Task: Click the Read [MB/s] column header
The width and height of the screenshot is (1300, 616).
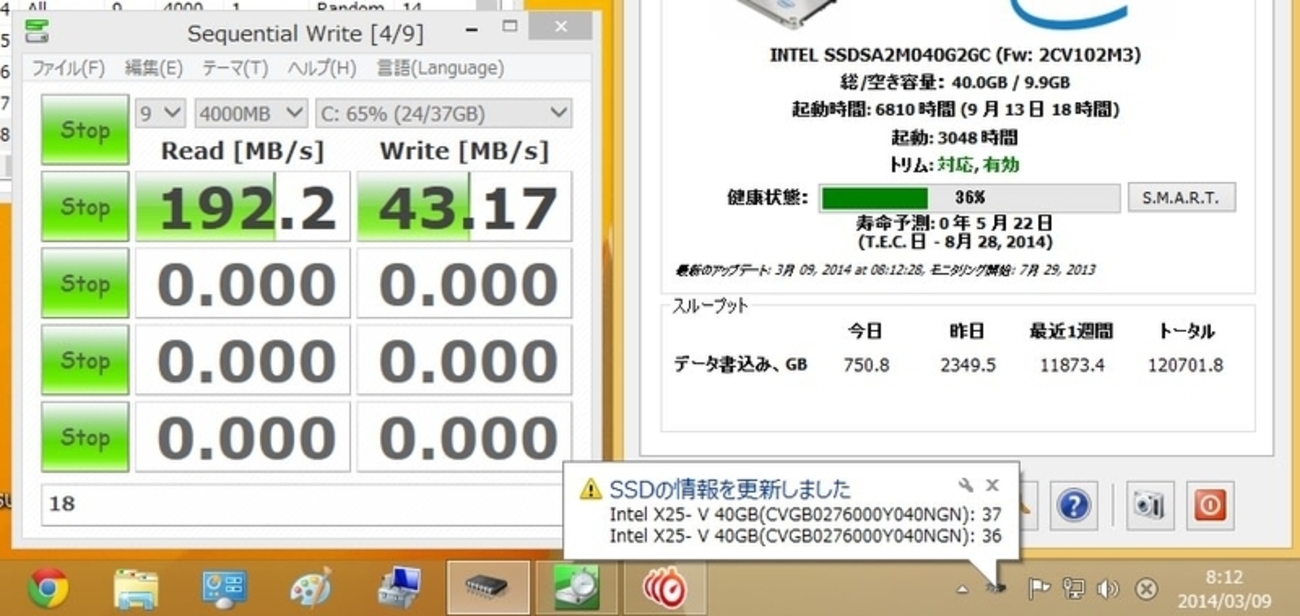Action: click(243, 151)
